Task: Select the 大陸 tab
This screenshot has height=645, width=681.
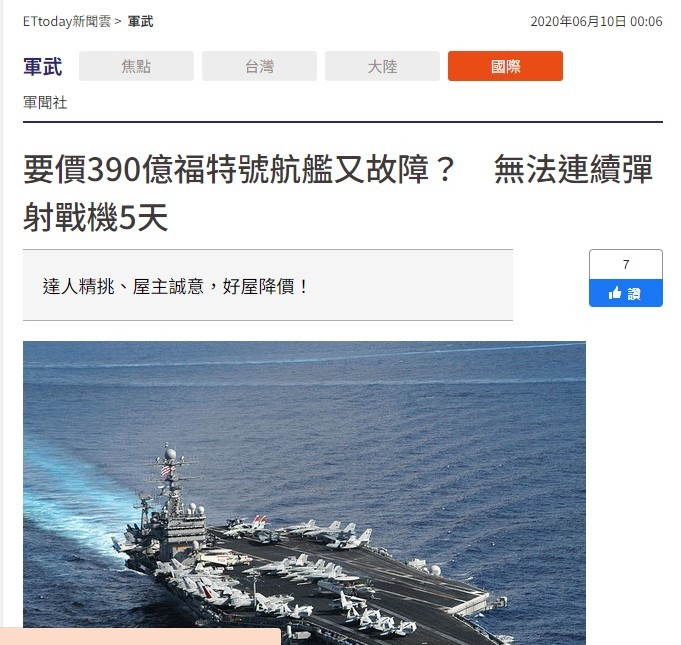Action: pos(382,66)
